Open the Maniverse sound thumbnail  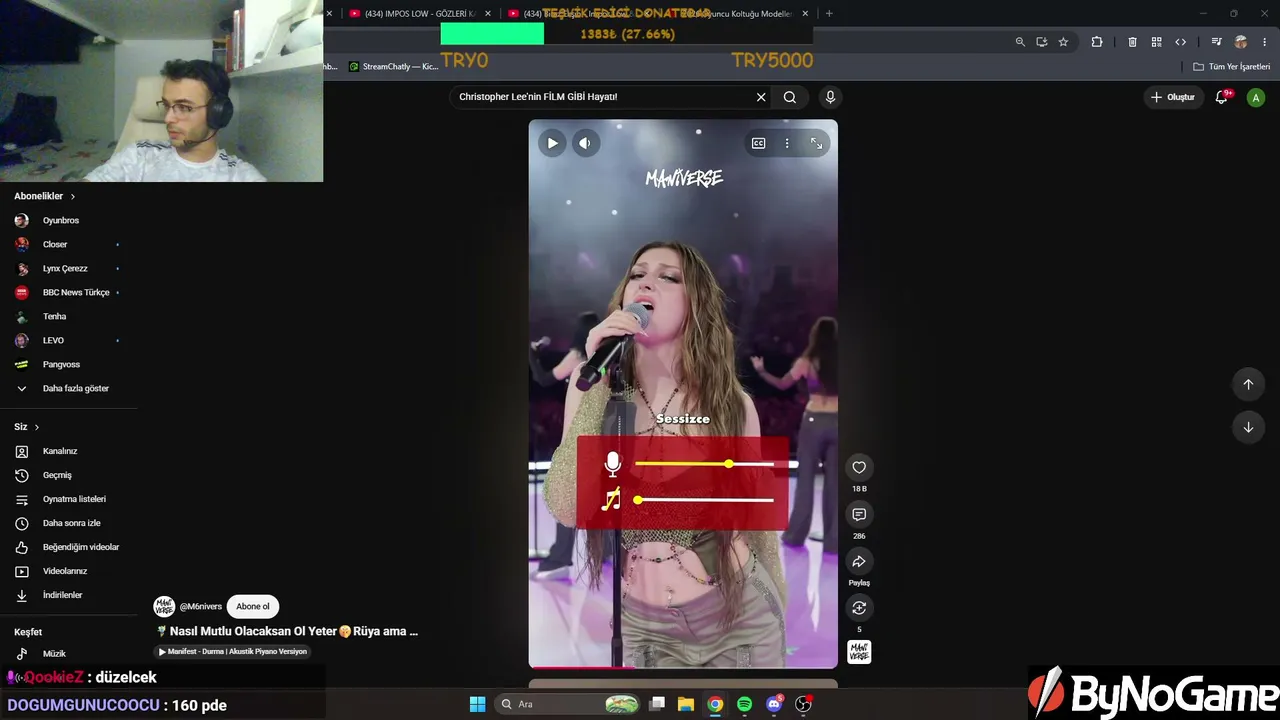click(x=859, y=652)
